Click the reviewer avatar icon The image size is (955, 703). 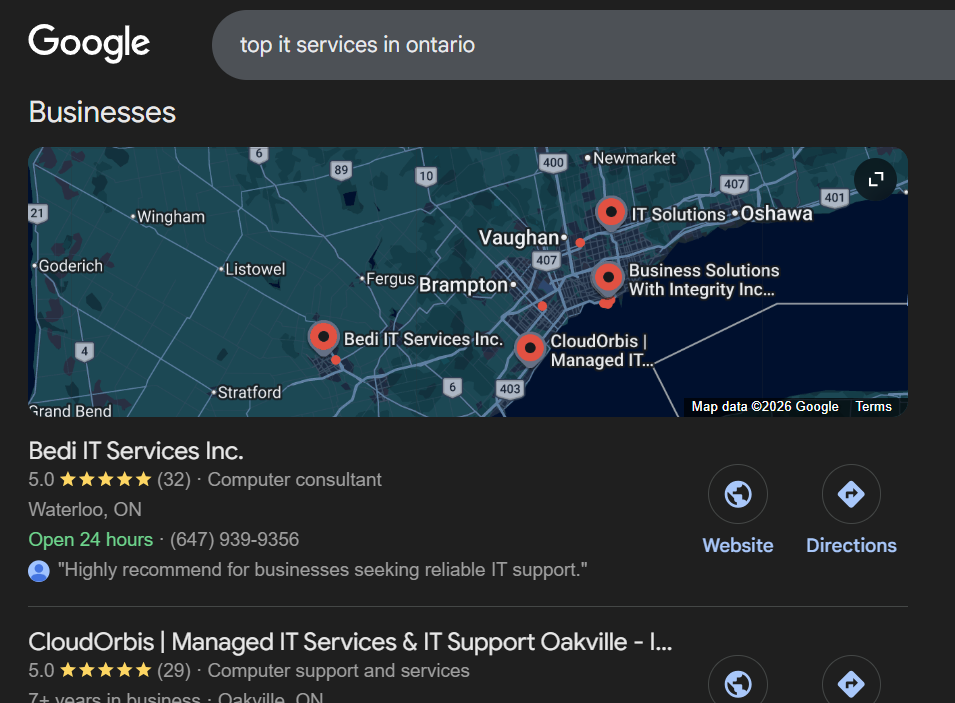(39, 571)
